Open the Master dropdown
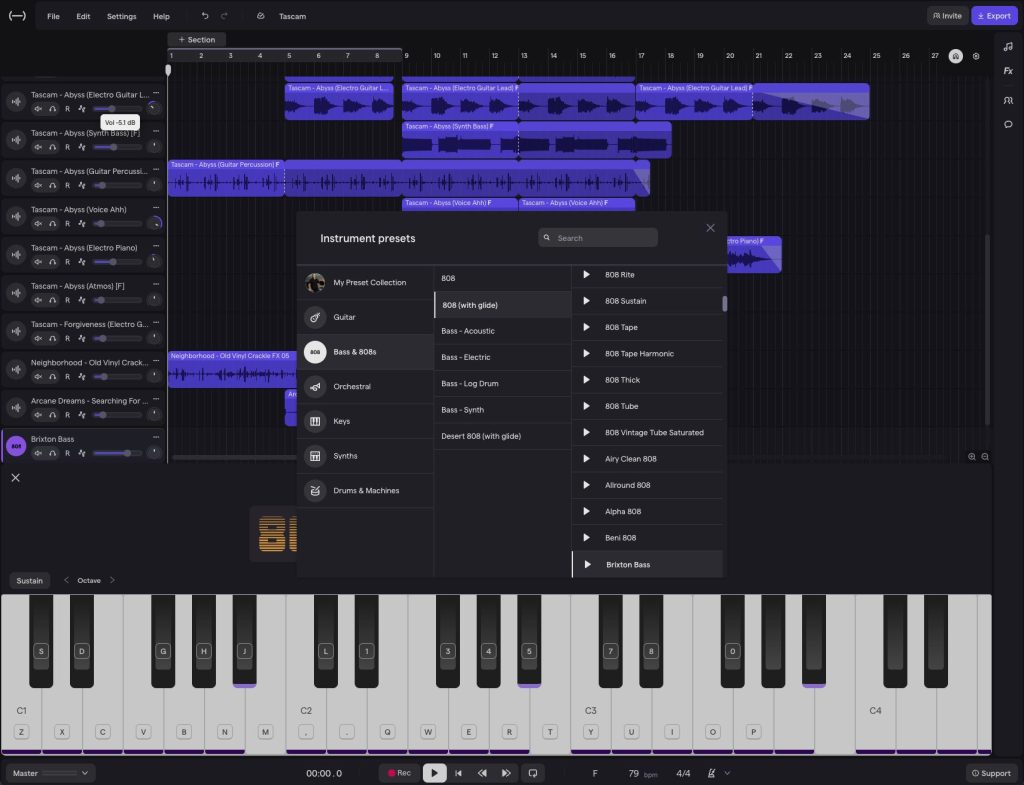 click(x=51, y=773)
